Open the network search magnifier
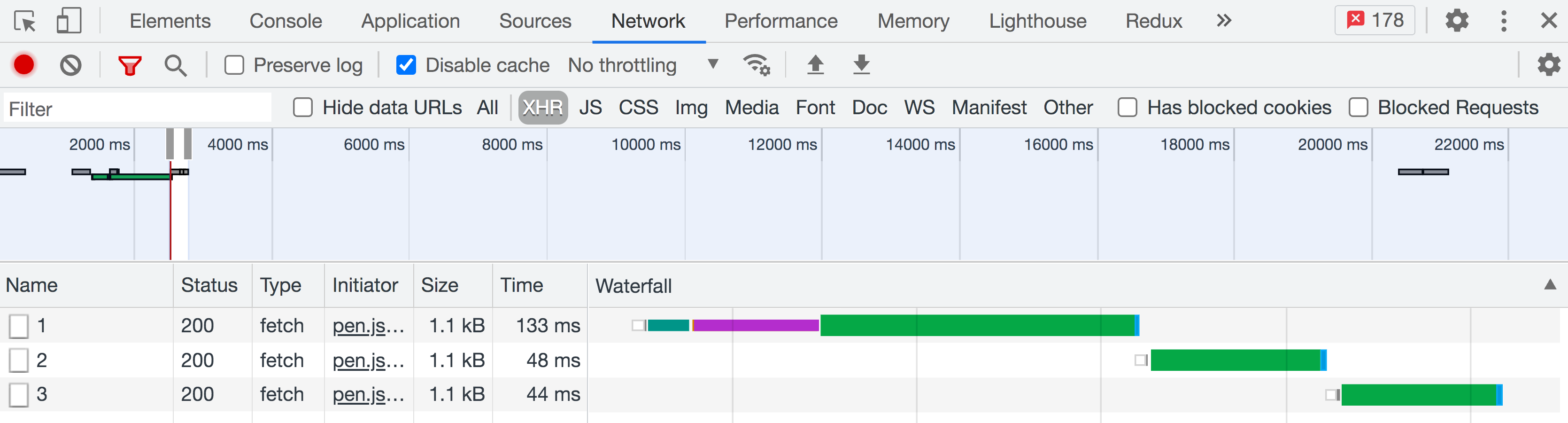The width and height of the screenshot is (1568, 423). (x=175, y=65)
